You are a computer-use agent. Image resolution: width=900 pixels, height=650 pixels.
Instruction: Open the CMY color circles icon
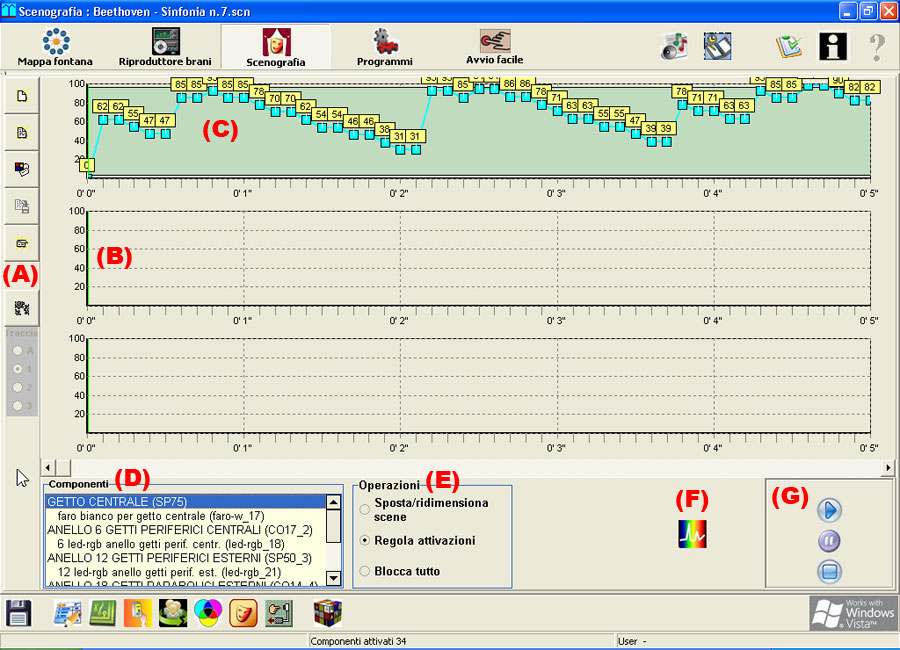click(208, 613)
